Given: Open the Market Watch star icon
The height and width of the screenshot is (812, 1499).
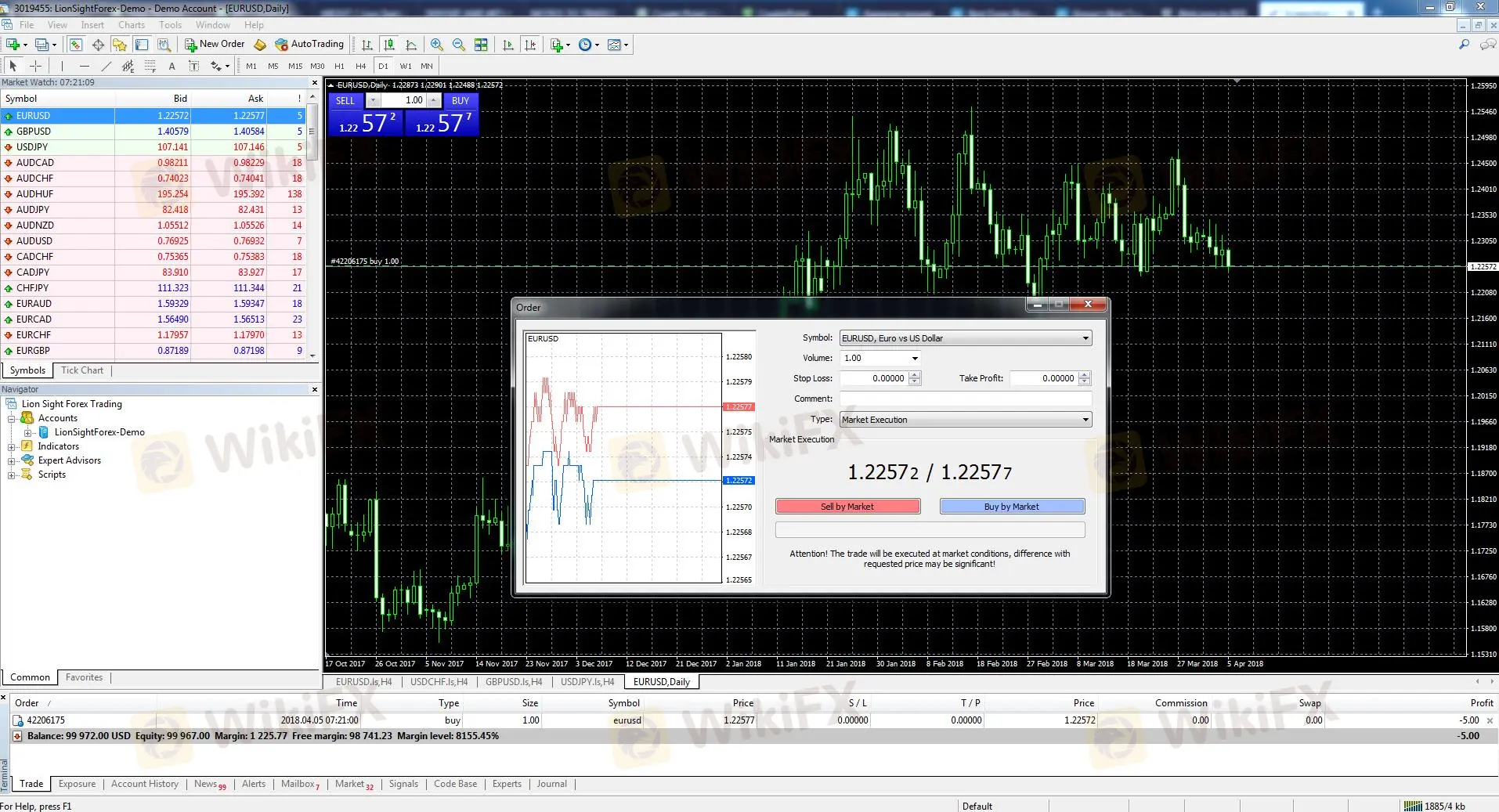Looking at the screenshot, I should tap(119, 45).
